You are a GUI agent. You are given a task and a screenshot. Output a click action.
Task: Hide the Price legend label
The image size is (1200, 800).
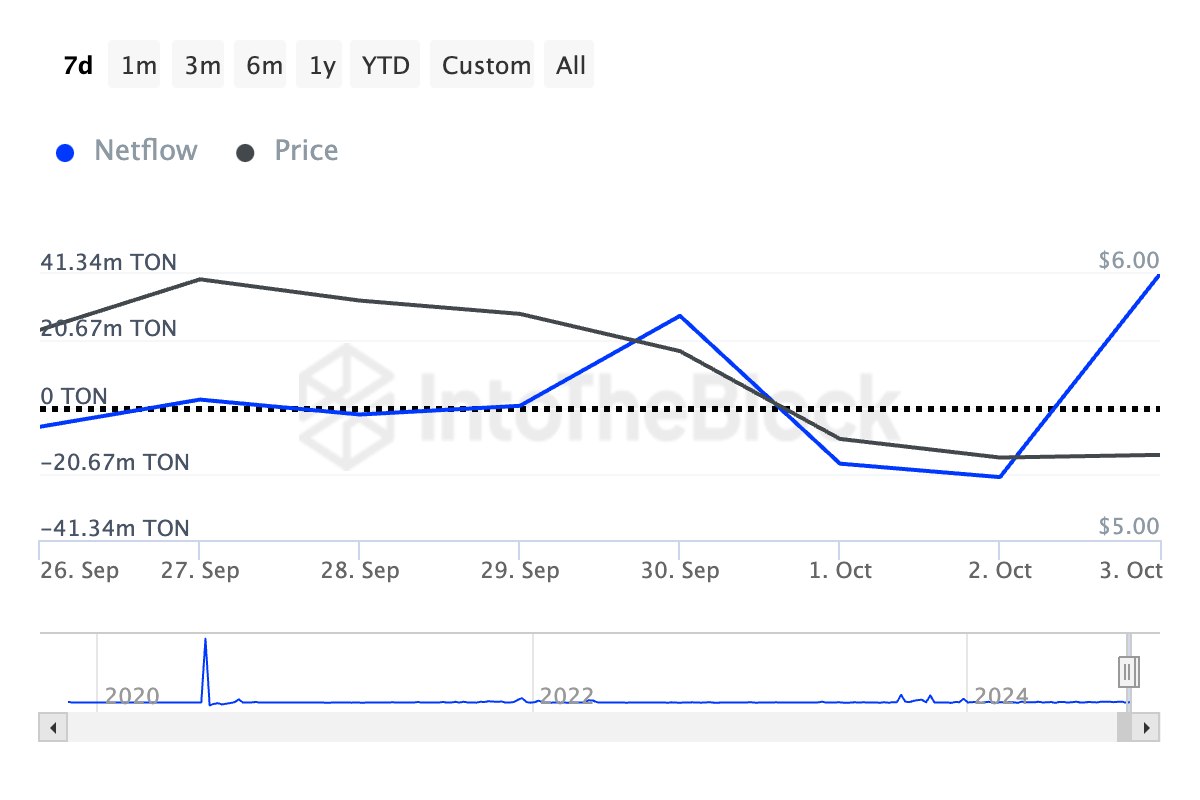click(x=306, y=151)
